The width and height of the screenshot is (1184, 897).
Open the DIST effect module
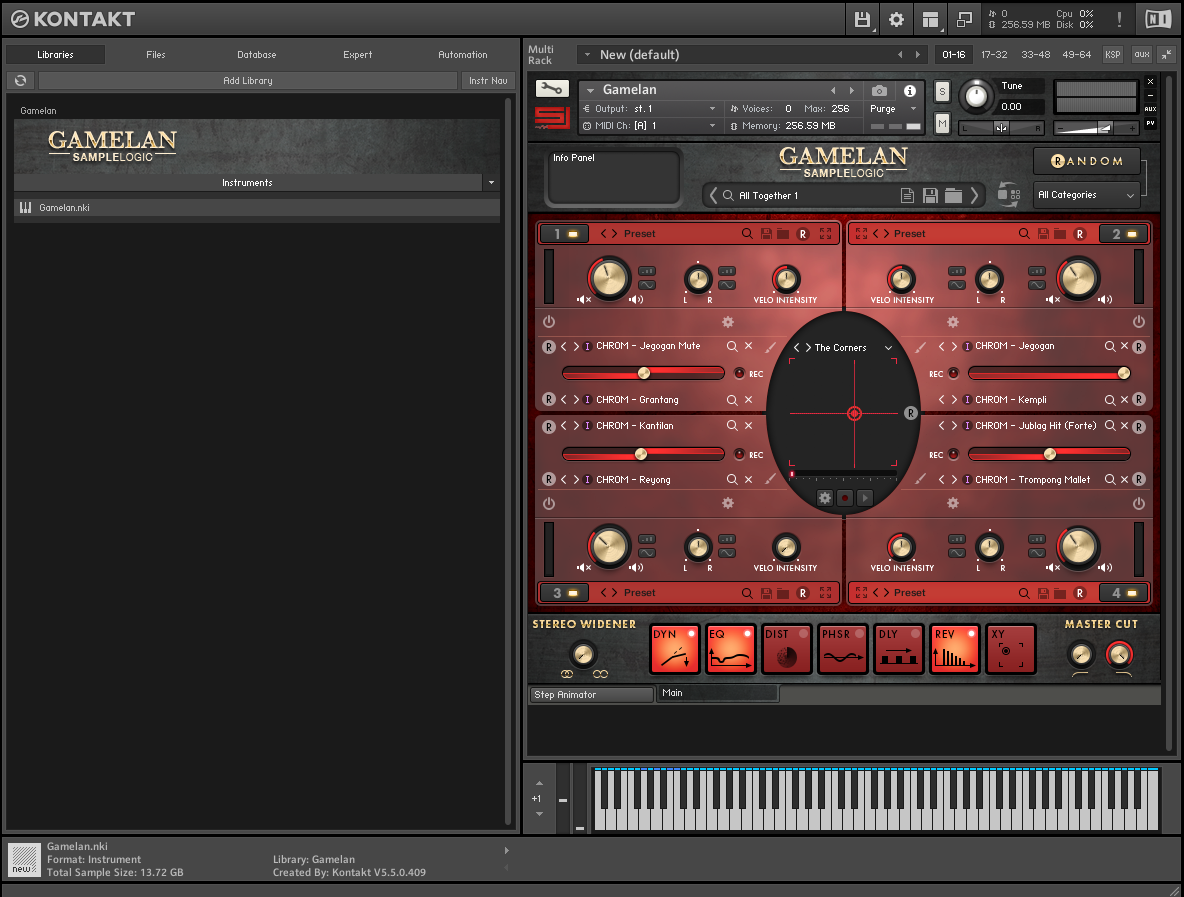[x=787, y=649]
